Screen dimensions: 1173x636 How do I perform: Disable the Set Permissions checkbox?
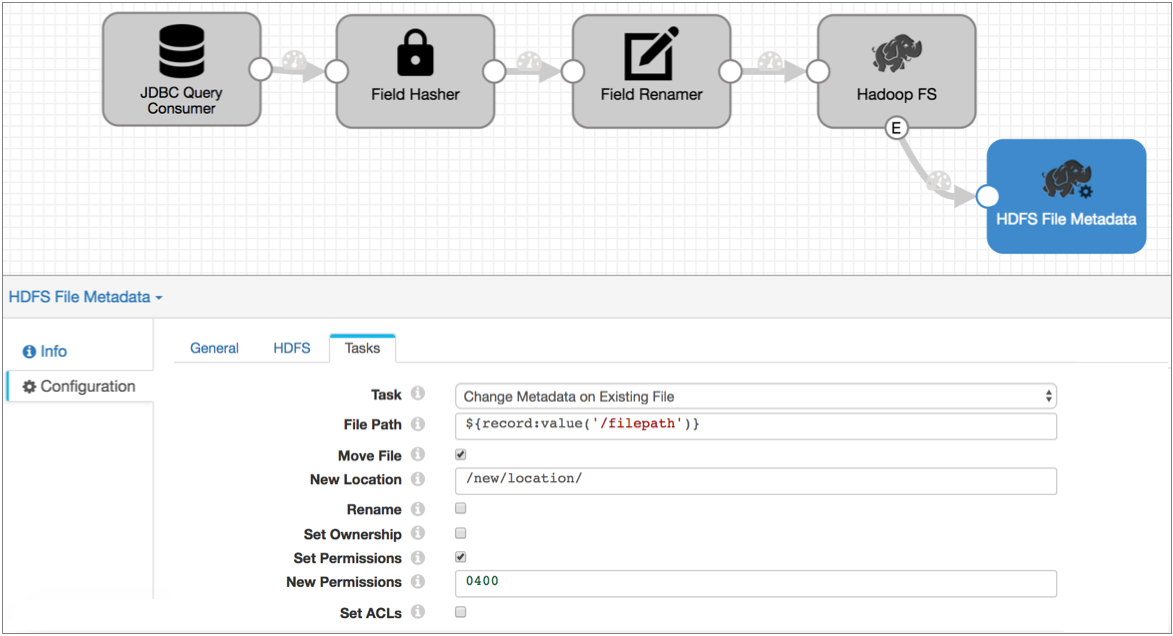(x=461, y=558)
